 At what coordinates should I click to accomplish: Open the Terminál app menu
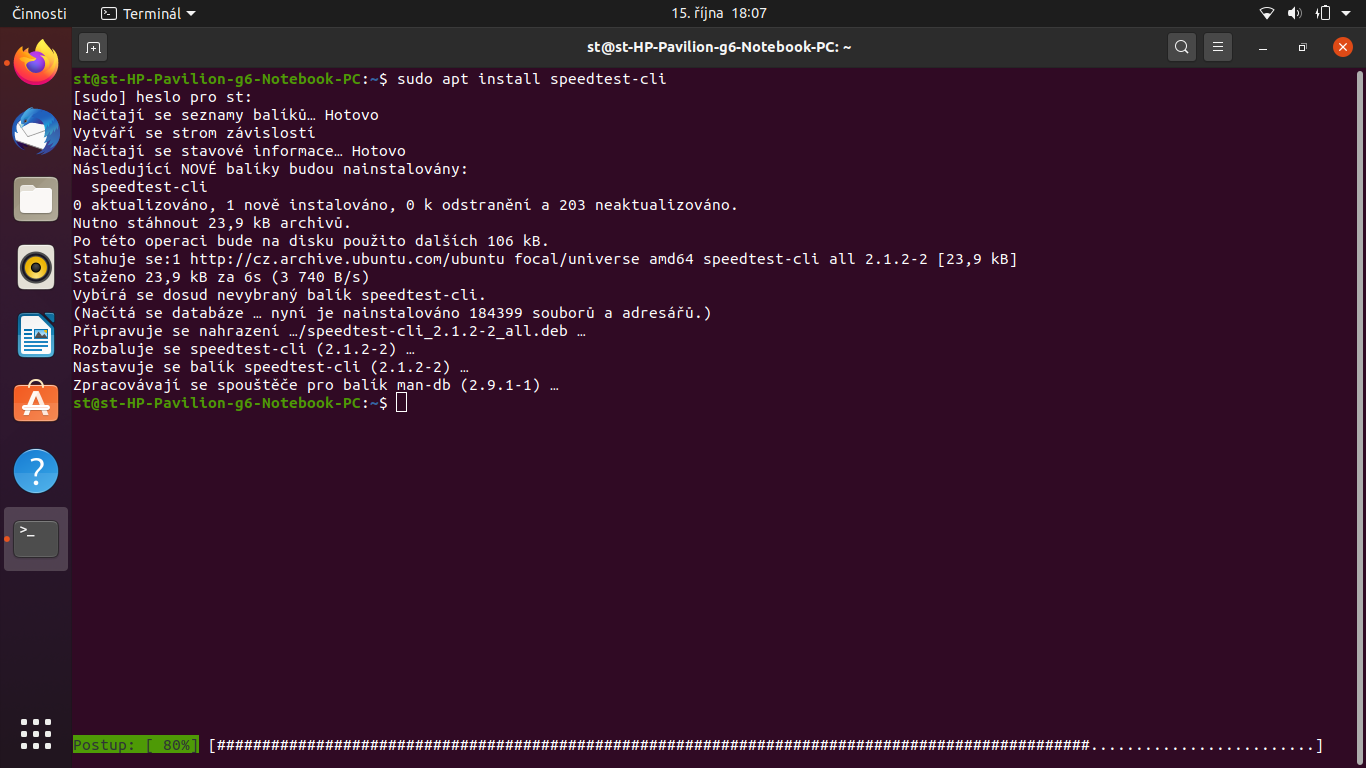tap(148, 14)
